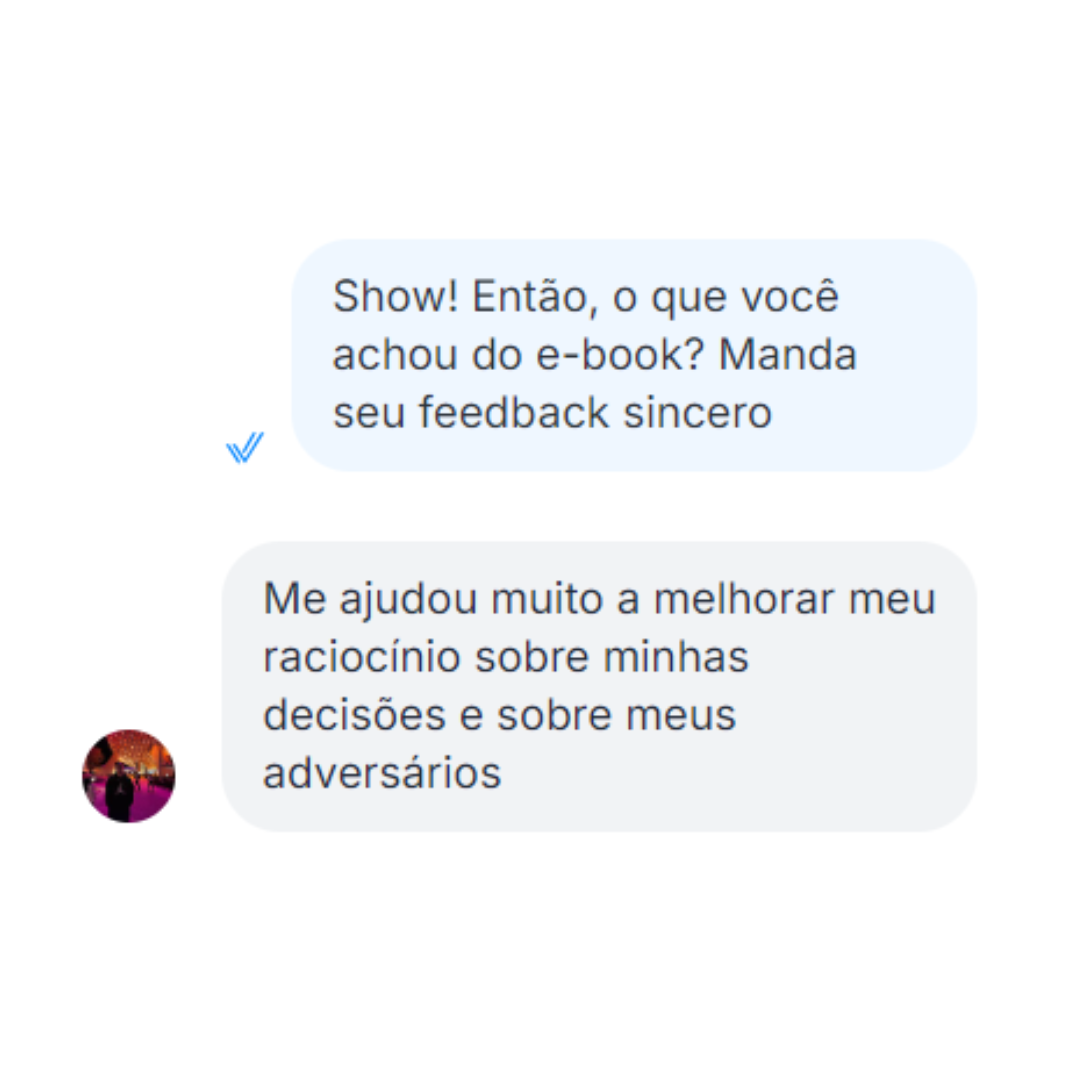Click the word "adversários" ending the reply
Image resolution: width=1080 pixels, height=1080 pixels.
tap(382, 773)
